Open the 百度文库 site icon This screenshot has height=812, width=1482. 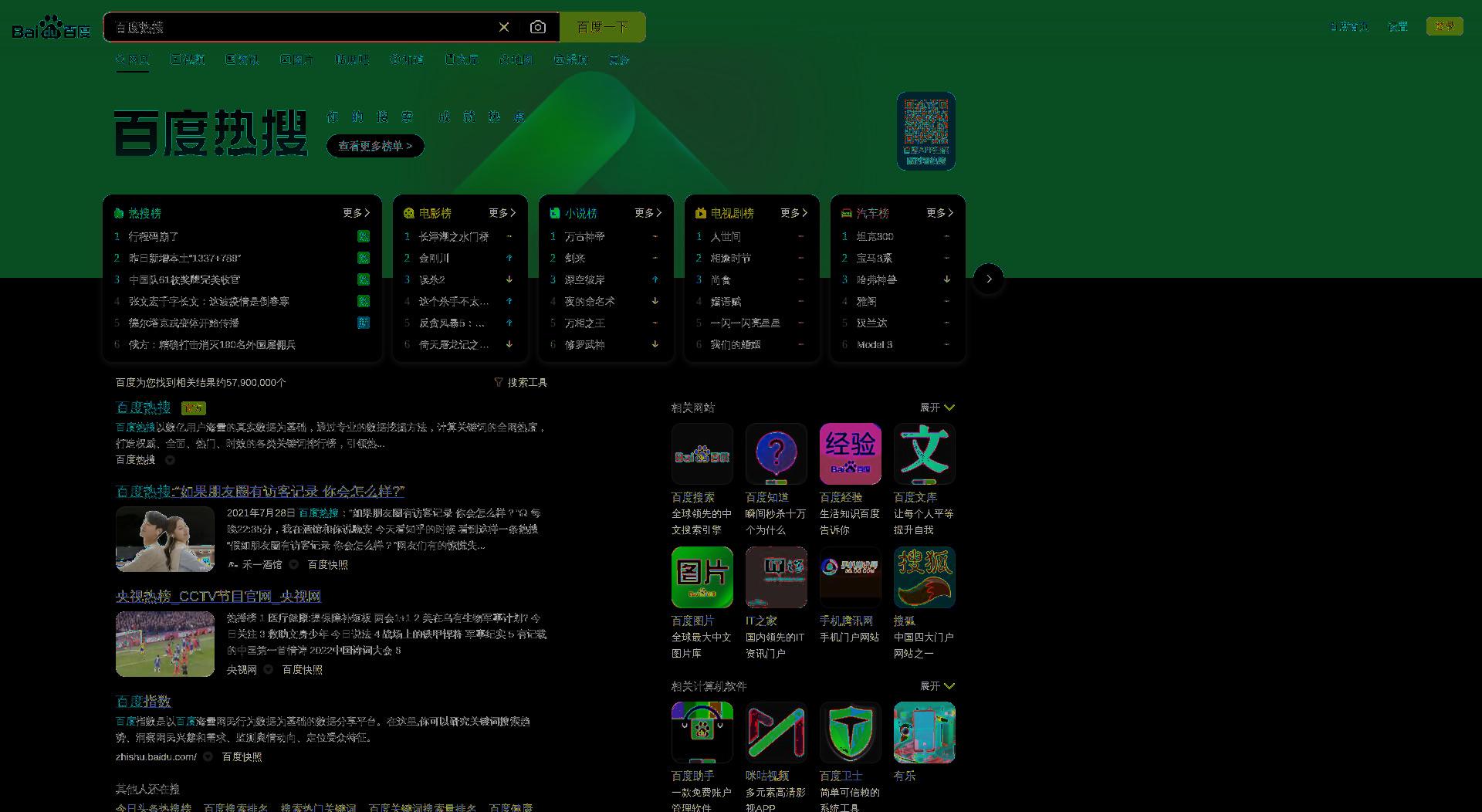coord(925,454)
